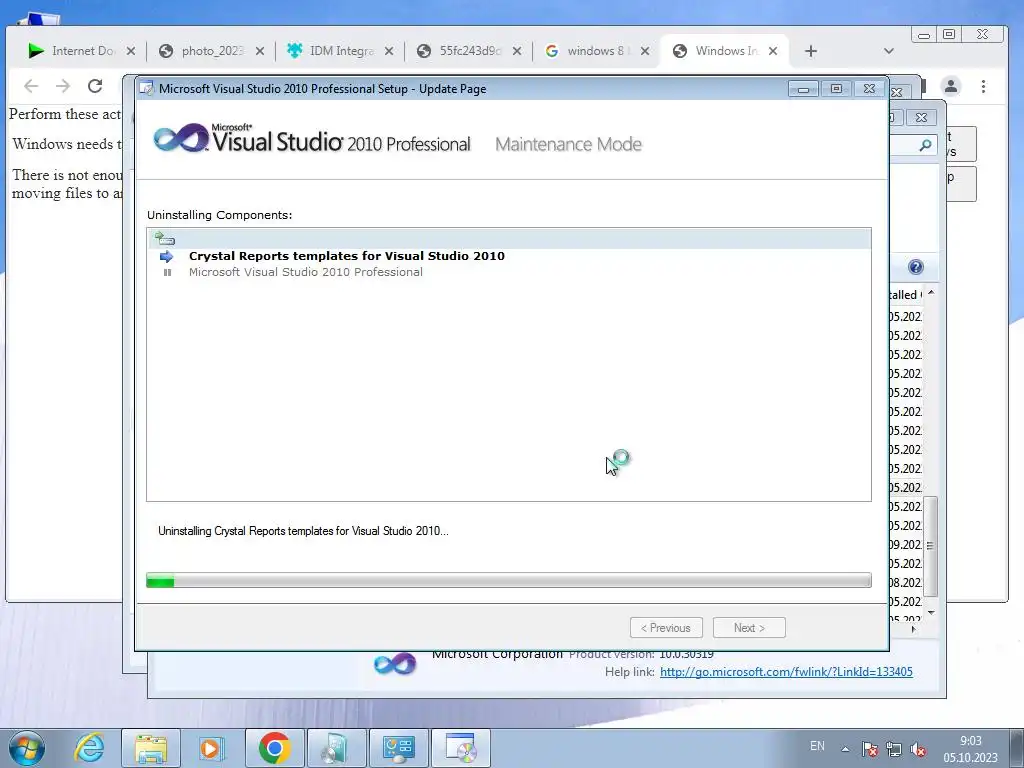This screenshot has height=768, width=1024.
Task: Show hidden tray icons arrow
Action: point(845,749)
